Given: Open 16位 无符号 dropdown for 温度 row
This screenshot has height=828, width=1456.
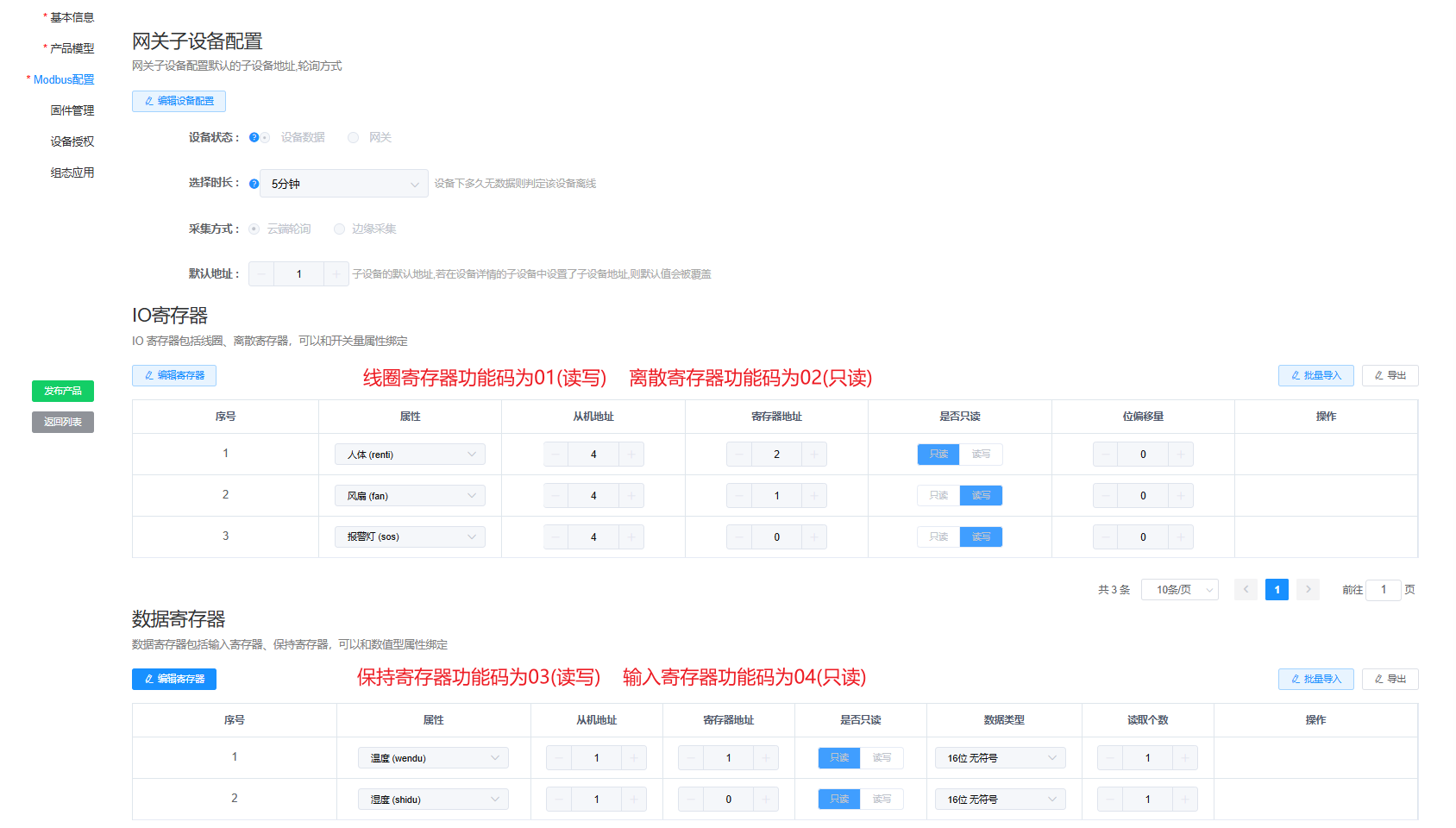Looking at the screenshot, I should click(x=1000, y=758).
